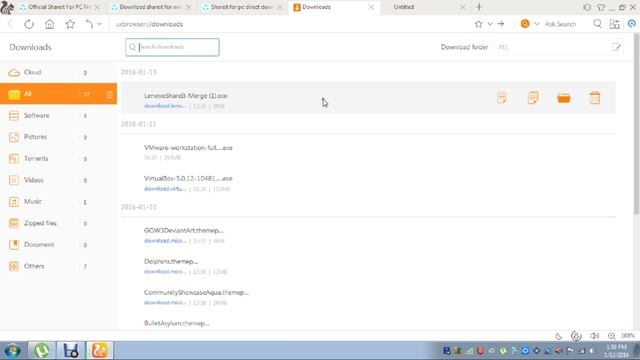This screenshot has height=360, width=640.
Task: Open the first action icon for LenovoShareIt-Merge
Action: [502, 98]
